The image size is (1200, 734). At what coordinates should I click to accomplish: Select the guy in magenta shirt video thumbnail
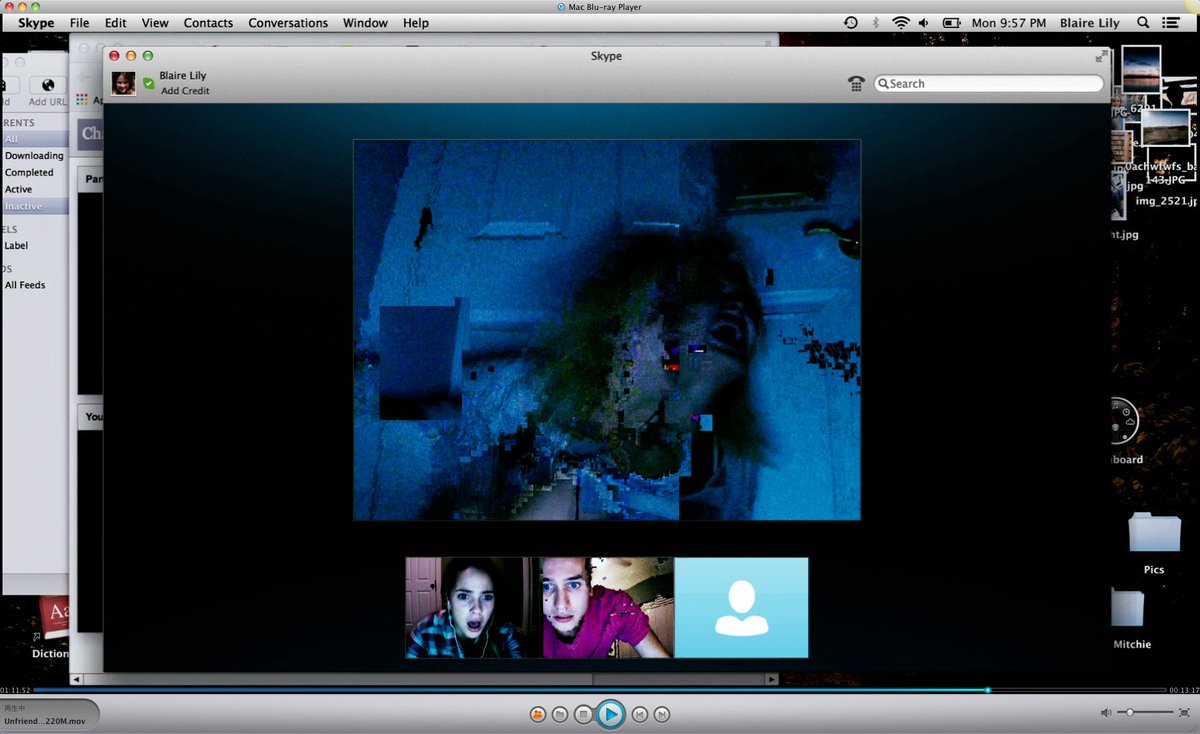click(x=608, y=608)
